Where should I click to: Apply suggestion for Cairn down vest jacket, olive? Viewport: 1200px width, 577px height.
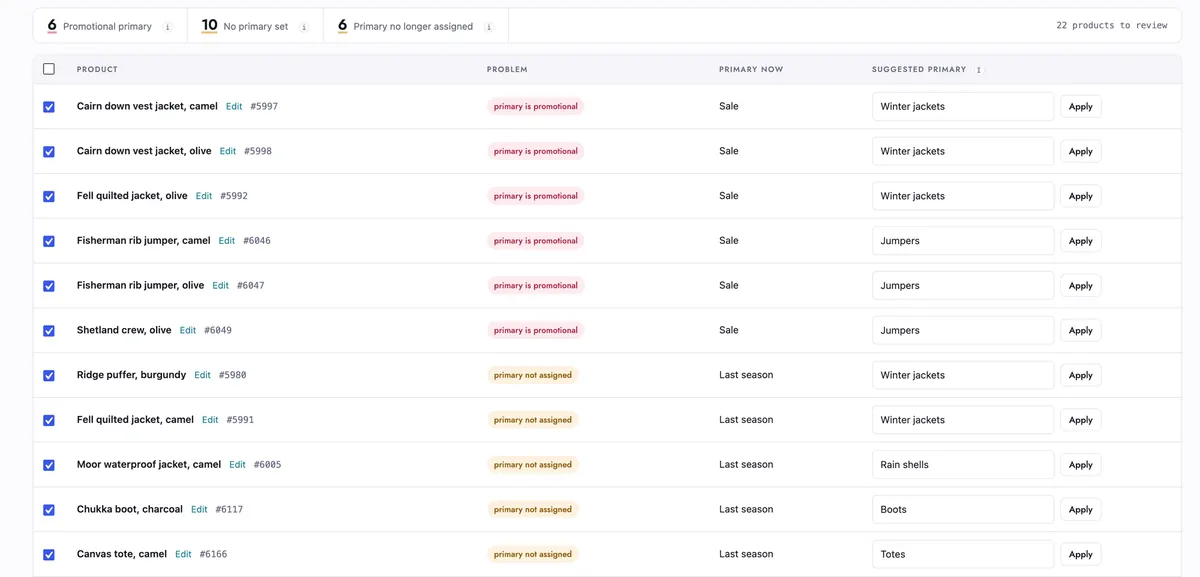pyautogui.click(x=1081, y=152)
